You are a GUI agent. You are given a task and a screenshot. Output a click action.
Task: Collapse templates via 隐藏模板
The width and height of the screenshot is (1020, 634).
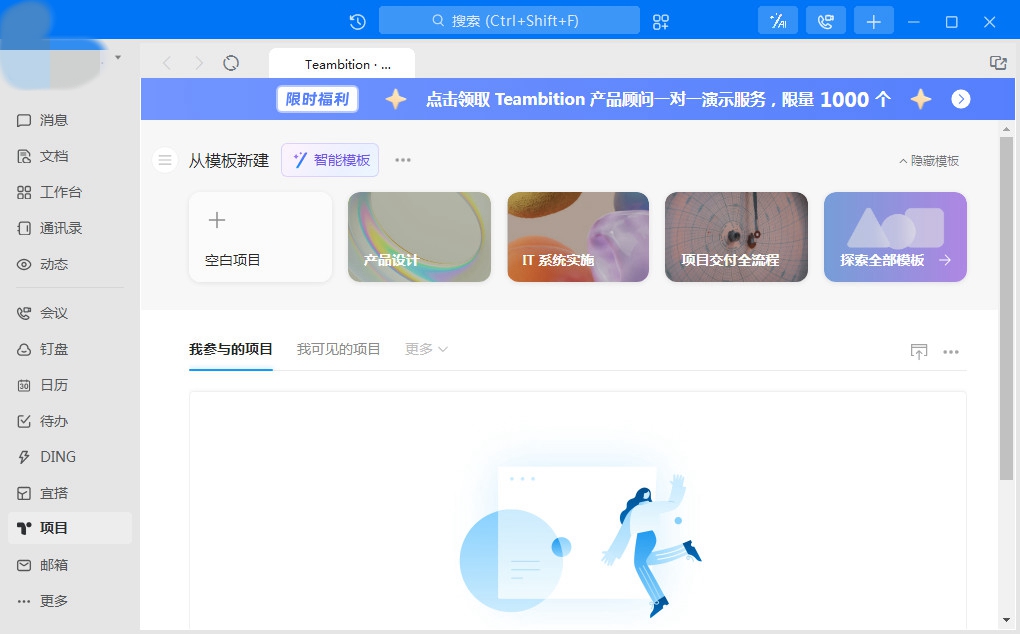click(929, 161)
